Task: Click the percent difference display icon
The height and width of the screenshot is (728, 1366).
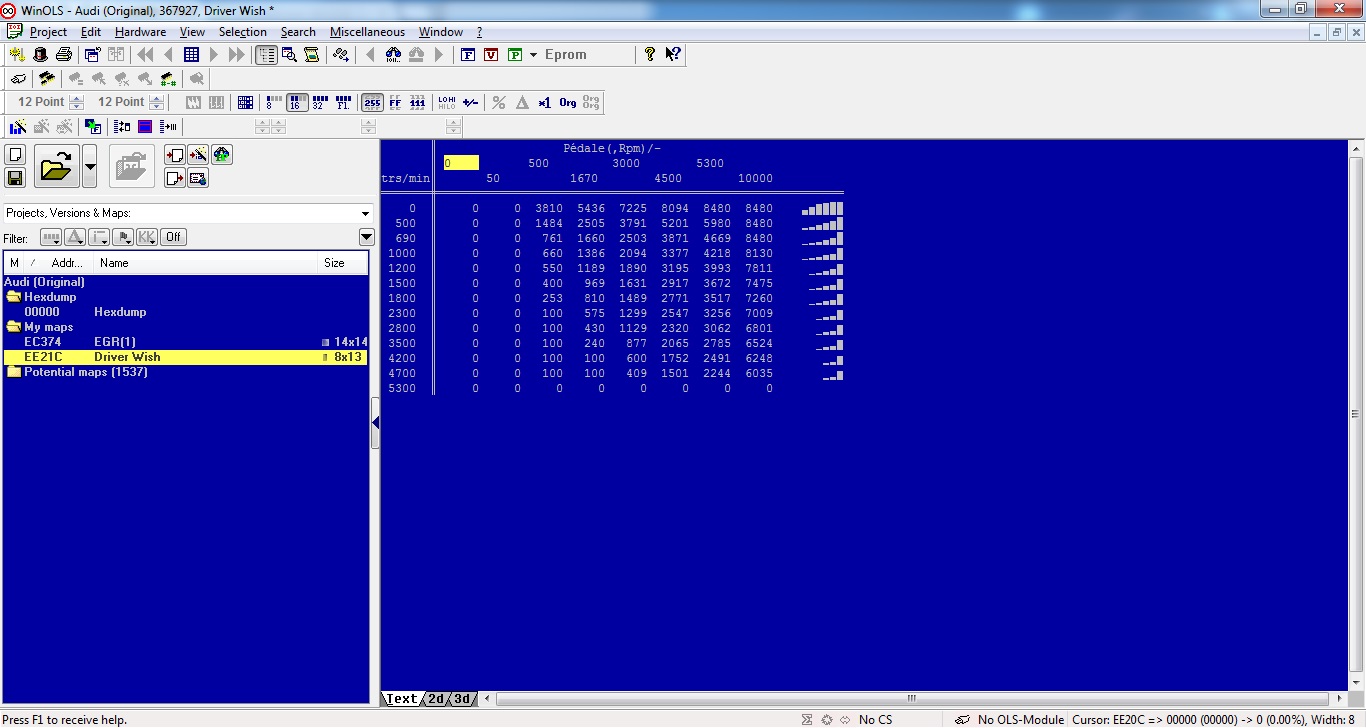Action: point(498,102)
